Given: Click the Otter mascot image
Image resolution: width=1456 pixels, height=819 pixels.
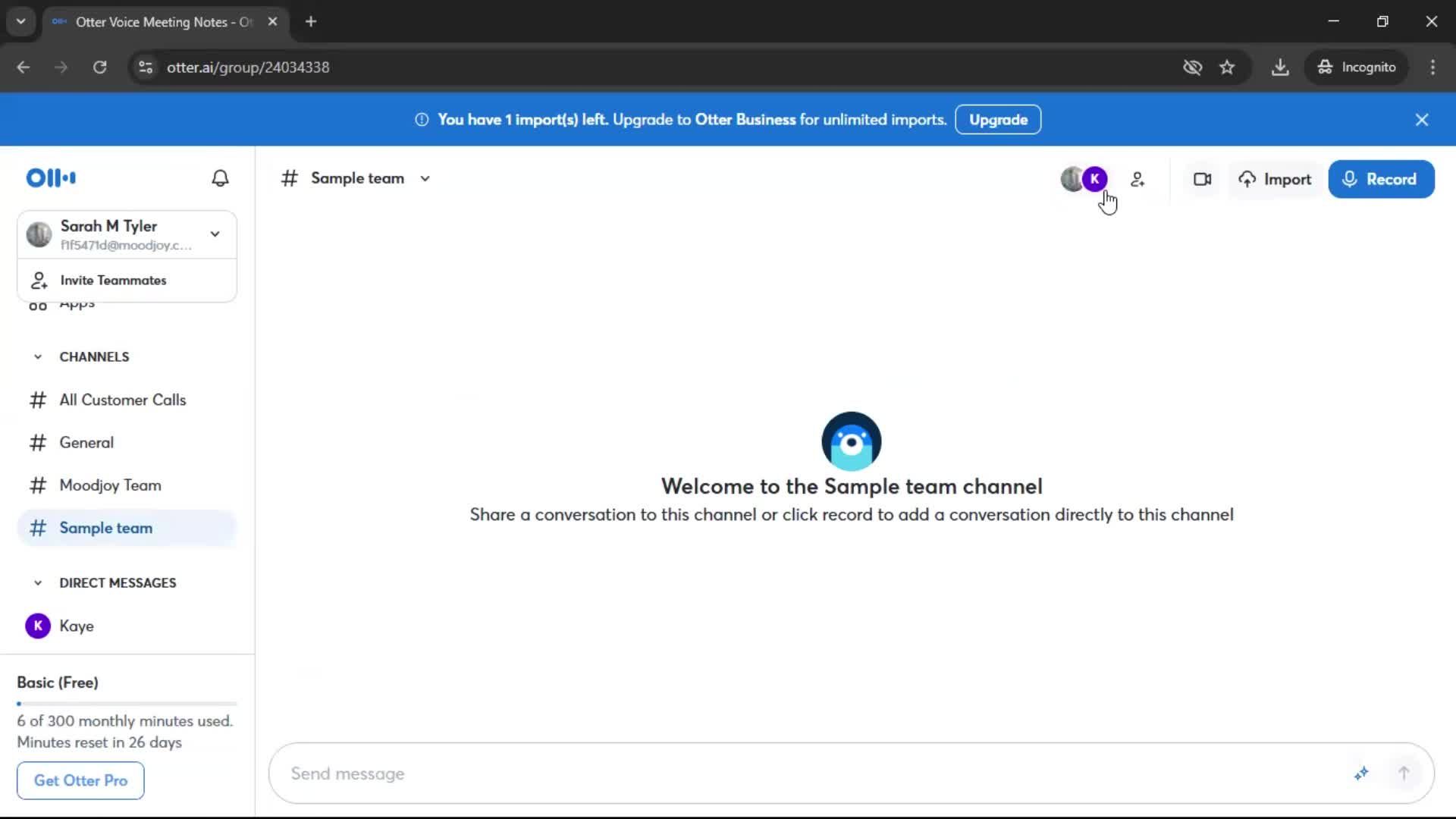Looking at the screenshot, I should pos(851,441).
